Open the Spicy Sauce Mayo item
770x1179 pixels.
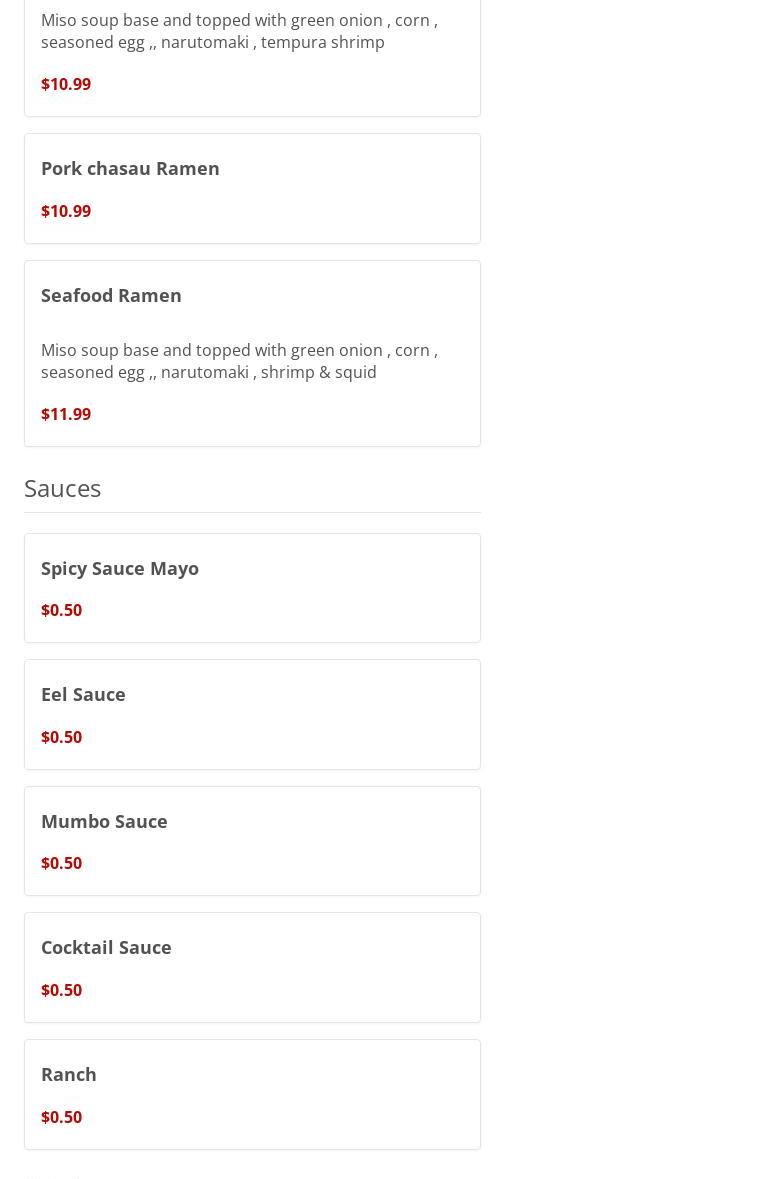(120, 568)
